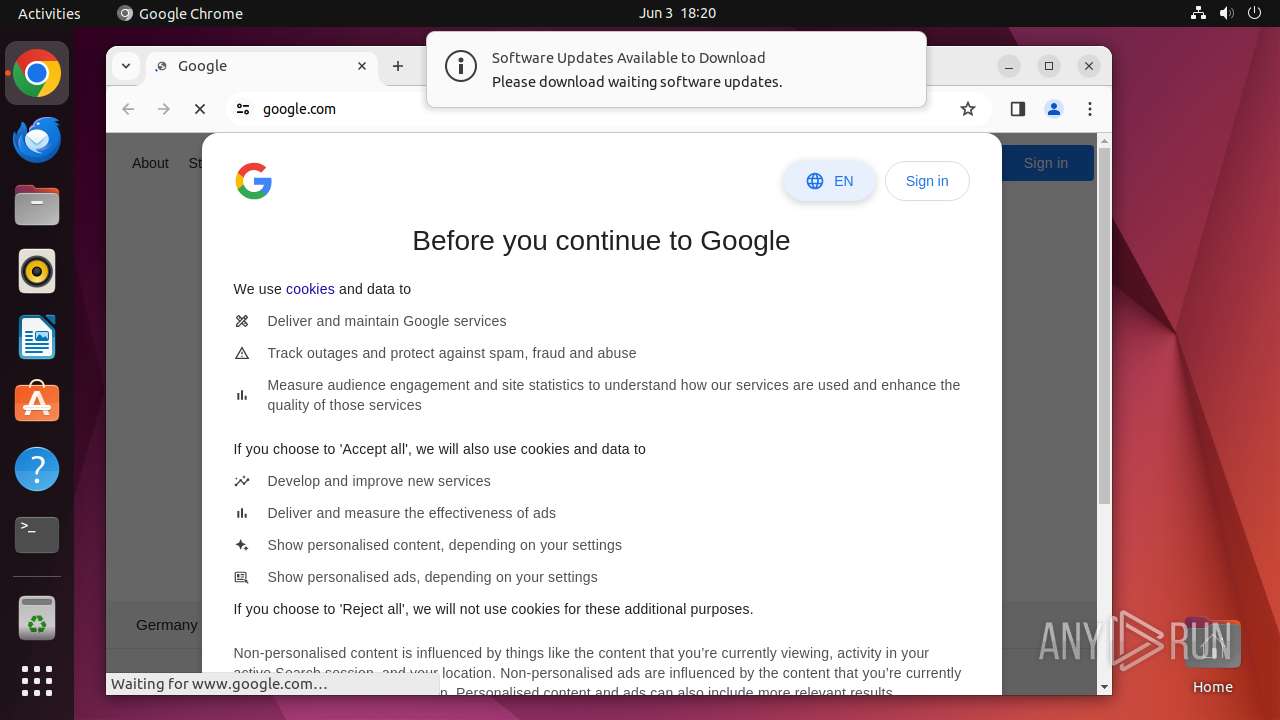Click 'Develop and improve new services' text
This screenshot has width=1280, height=720.
tap(379, 481)
